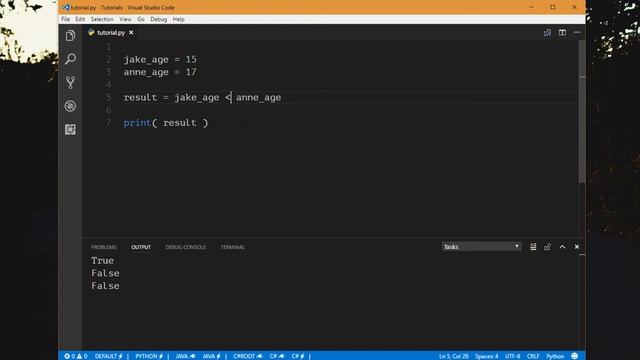Image resolution: width=640 pixels, height=360 pixels.
Task: Open the Debug view in activity bar
Action: point(70,106)
